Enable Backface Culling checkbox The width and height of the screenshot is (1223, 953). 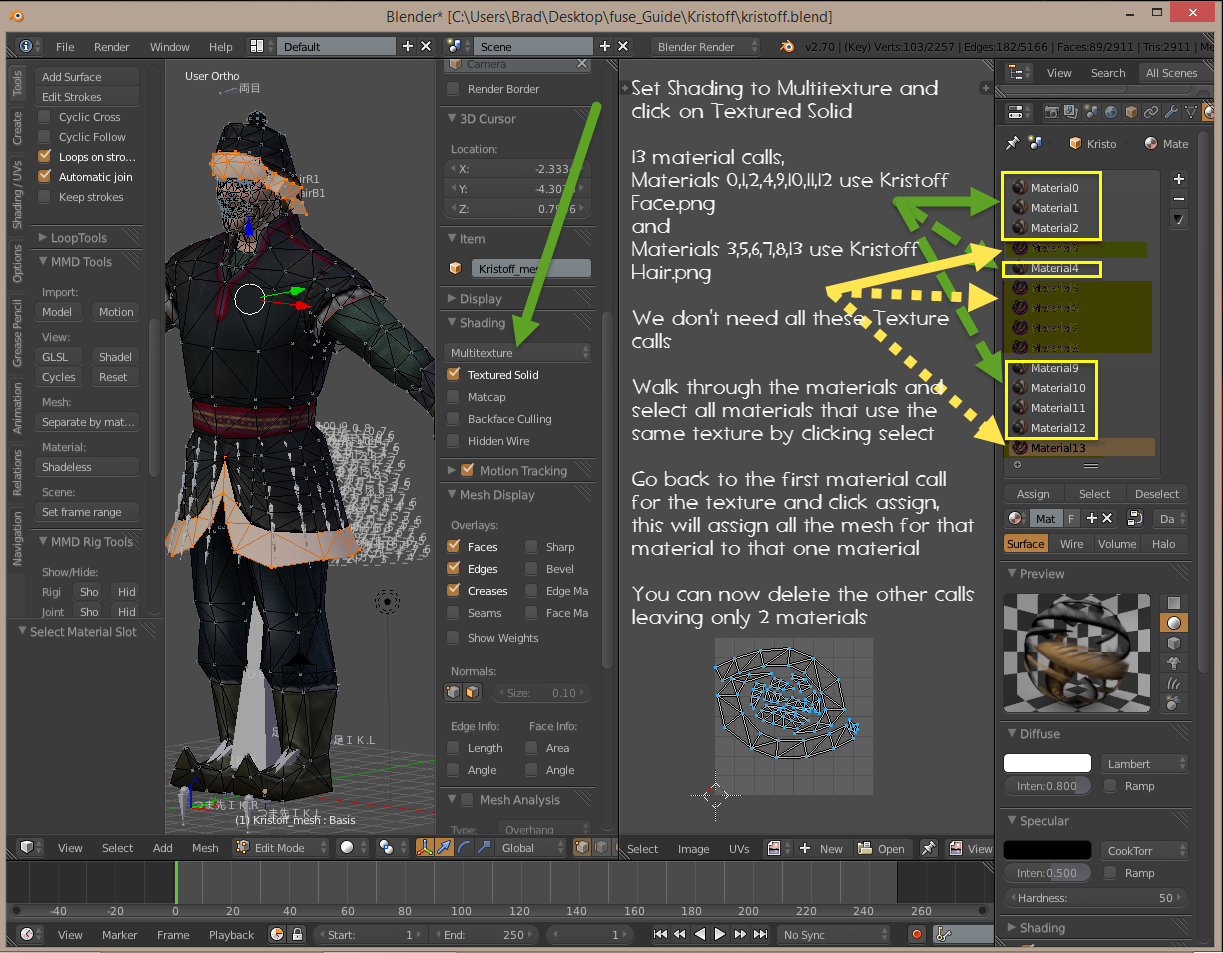(x=453, y=418)
